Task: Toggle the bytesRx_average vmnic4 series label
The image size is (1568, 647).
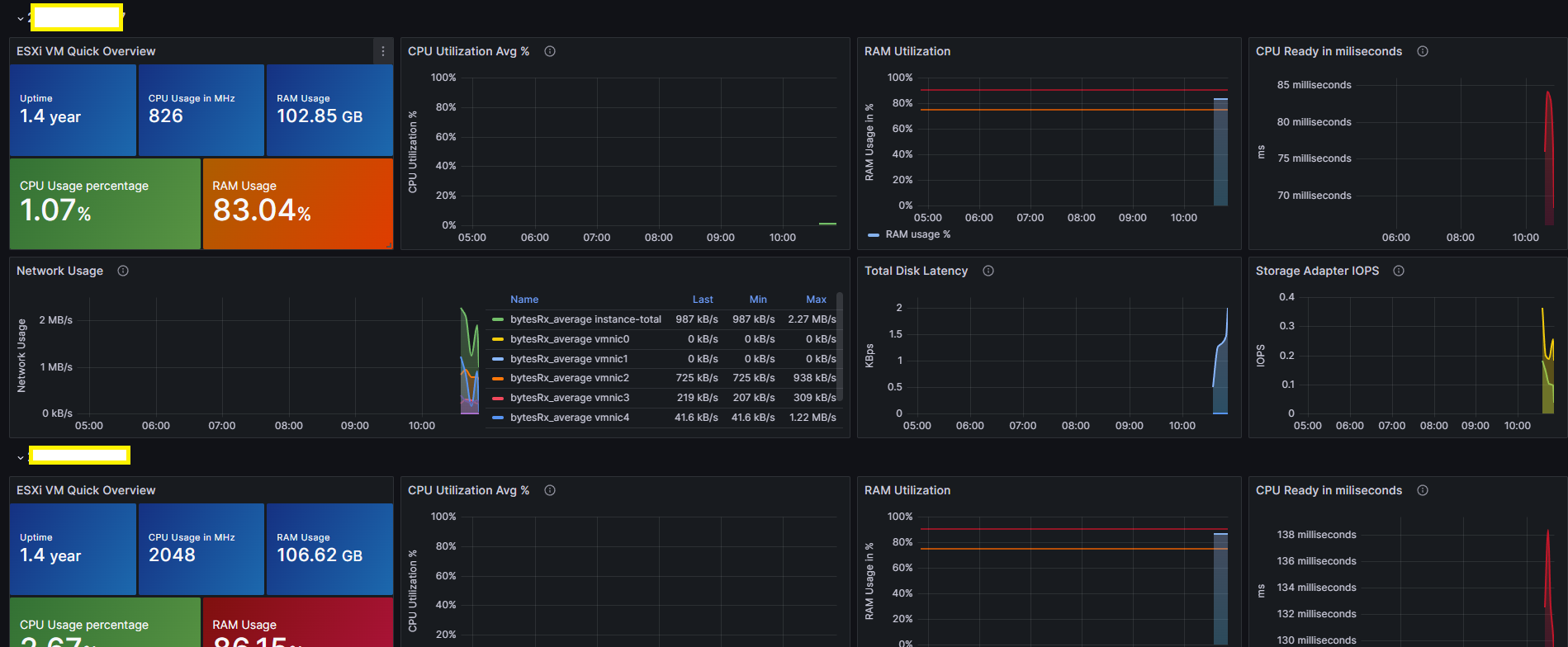Action: tap(570, 418)
